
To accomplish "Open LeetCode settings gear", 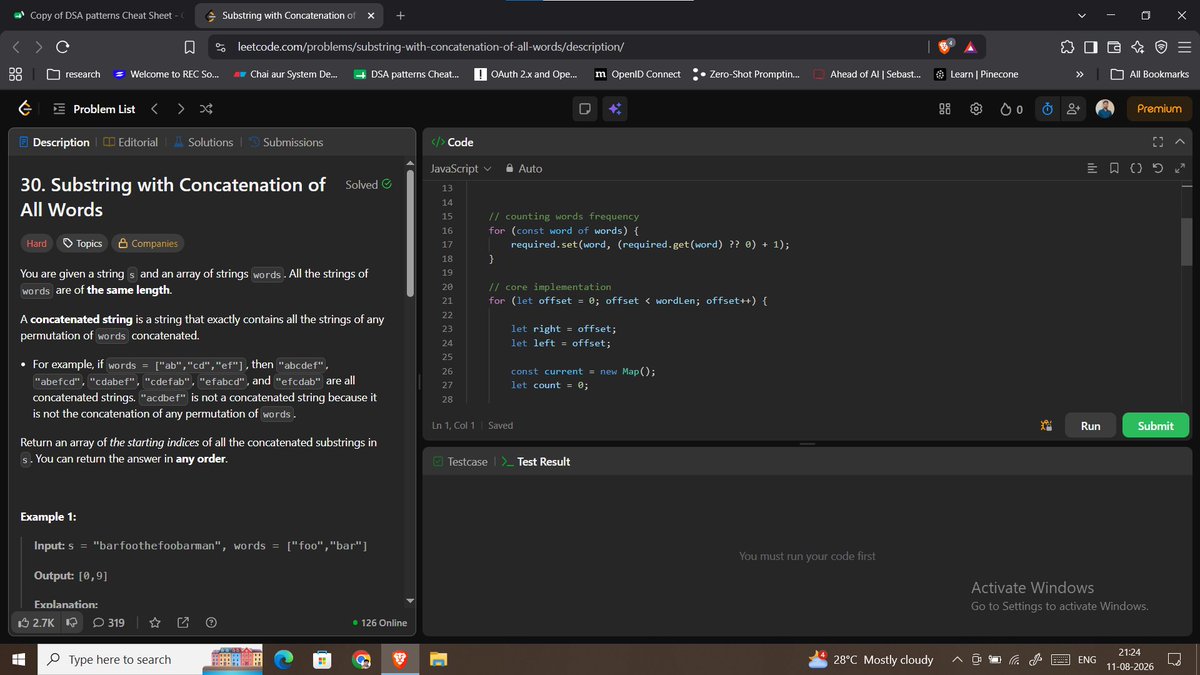I will 977,109.
